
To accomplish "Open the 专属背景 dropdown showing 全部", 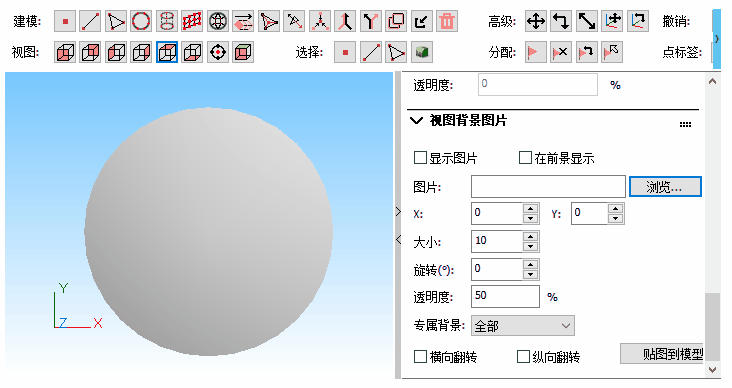I will pos(522,326).
